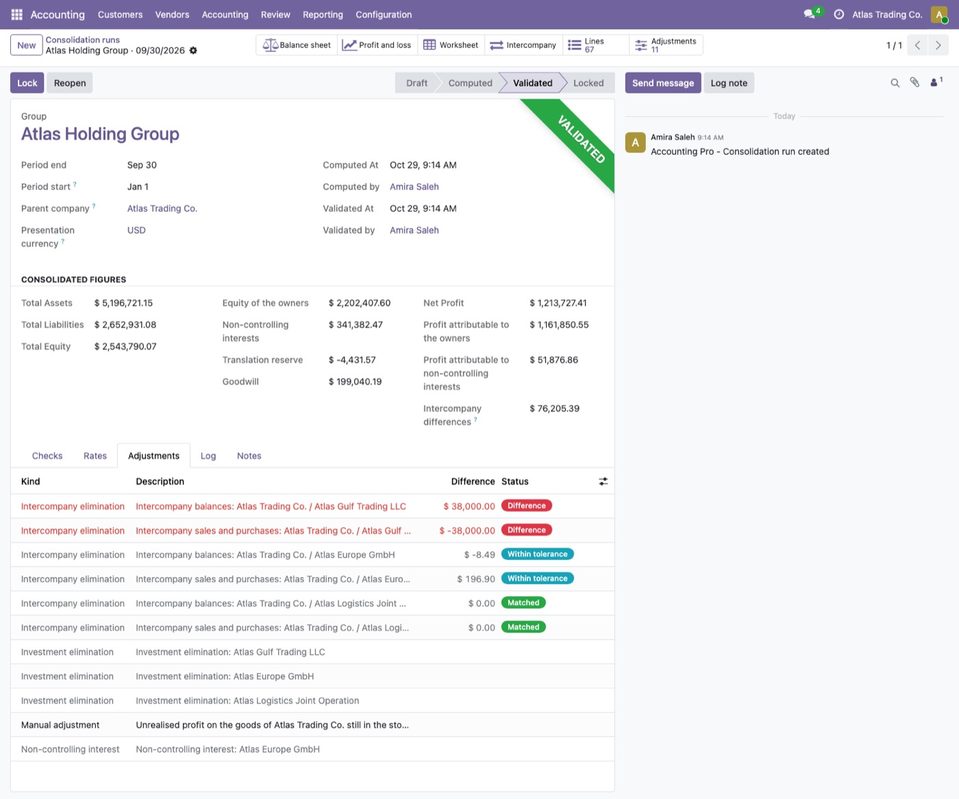Switch to the Notes tab
The width and height of the screenshot is (959, 799).
pyautogui.click(x=249, y=456)
